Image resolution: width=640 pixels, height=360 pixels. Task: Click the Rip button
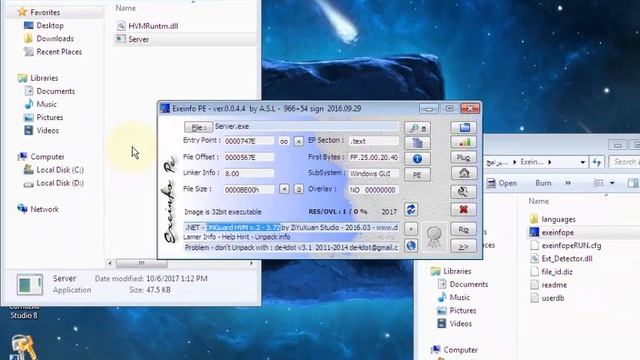click(464, 229)
